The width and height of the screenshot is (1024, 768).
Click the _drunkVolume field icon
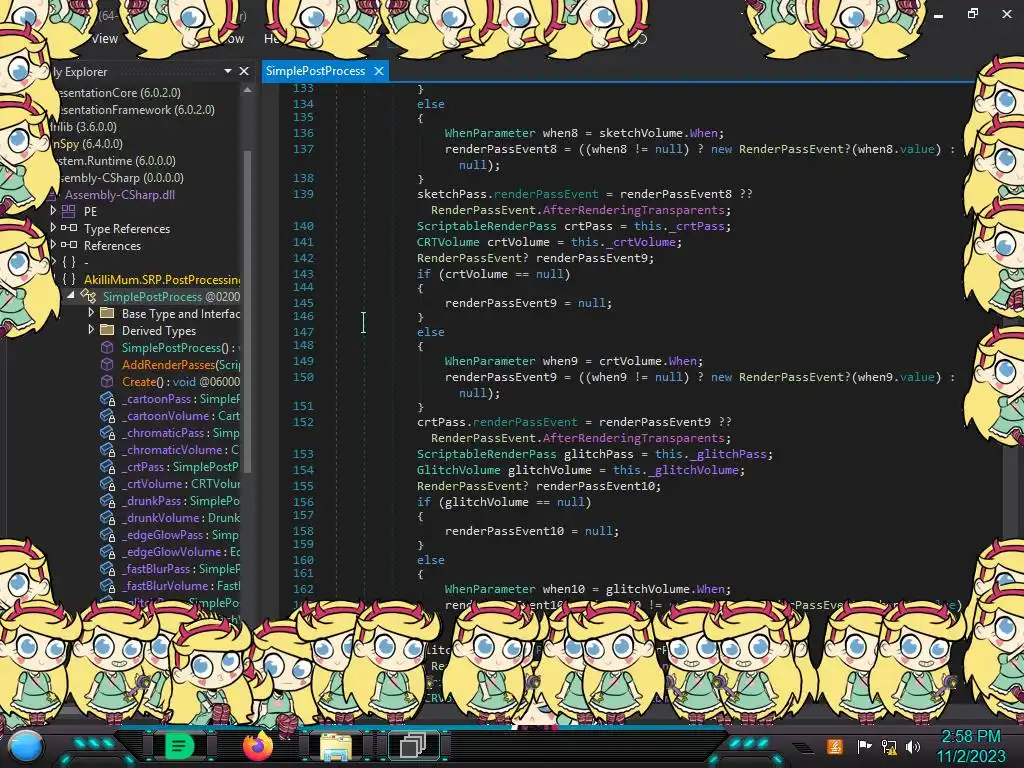(x=107, y=518)
